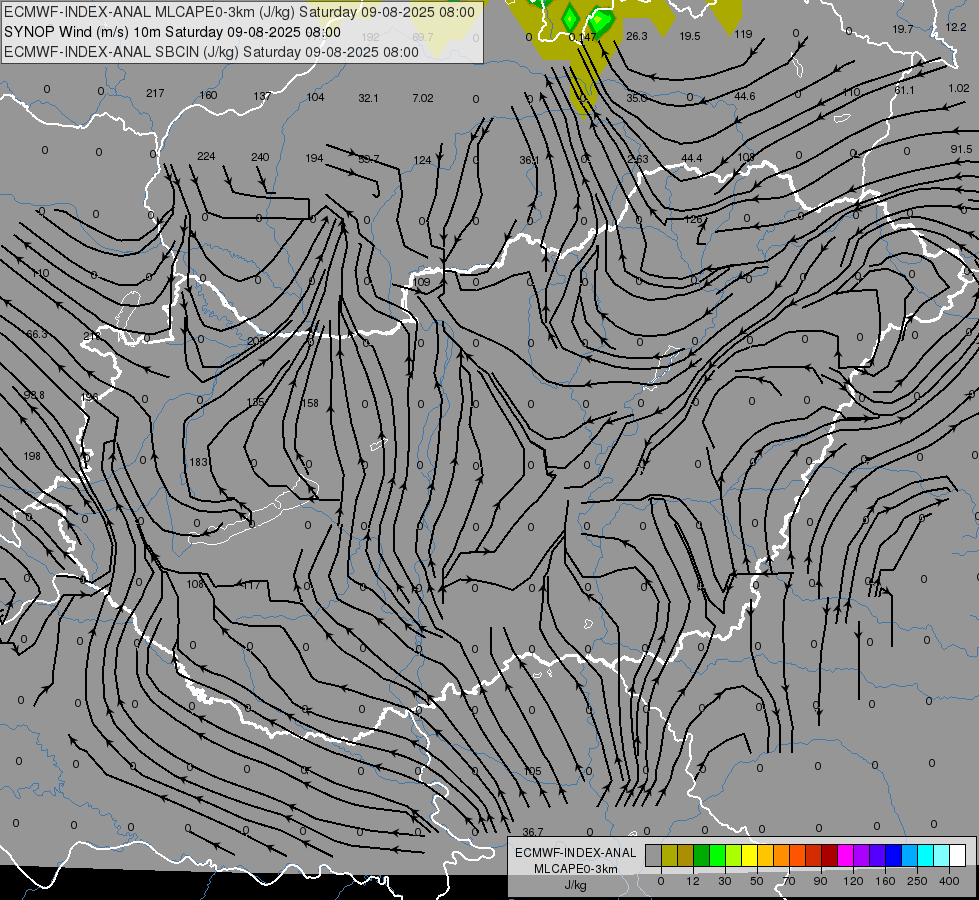Select the magenta swatch in the color legend
The height and width of the screenshot is (900, 979).
tap(845, 856)
